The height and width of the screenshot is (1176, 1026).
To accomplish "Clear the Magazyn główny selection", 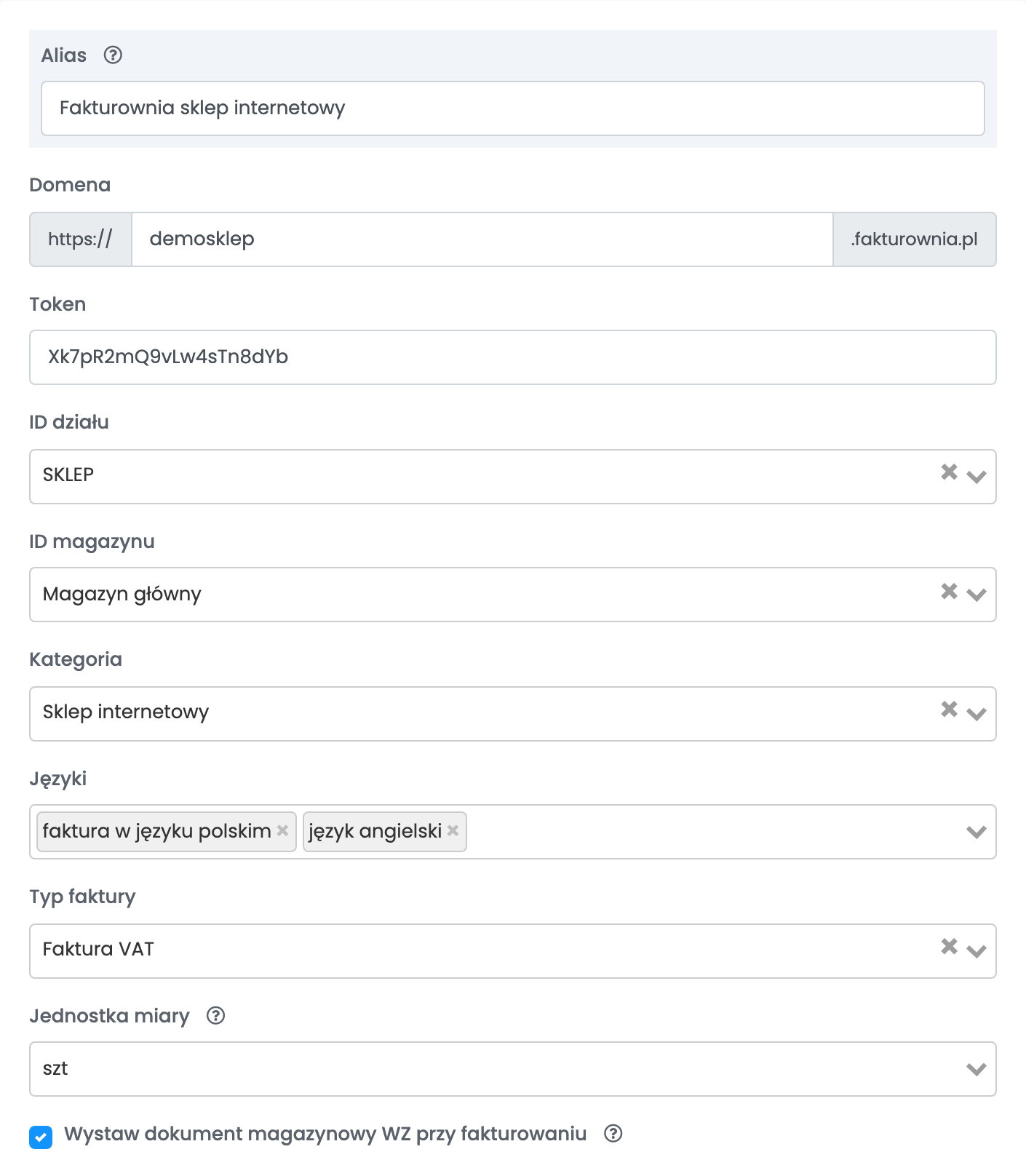I will pos(949,591).
